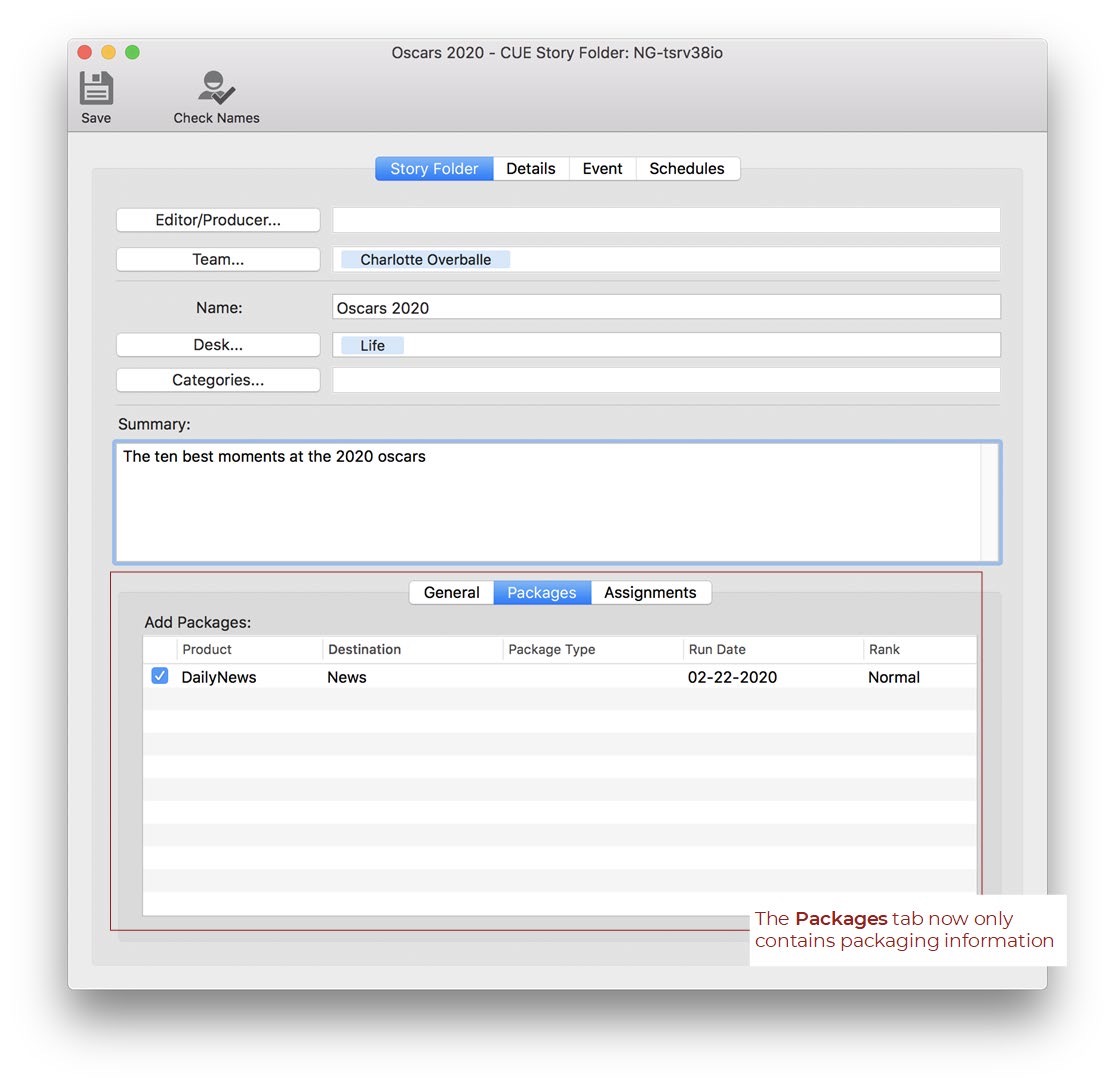The image size is (1115, 1086).
Task: Open the Desk selection dialog
Action: pyautogui.click(x=218, y=345)
